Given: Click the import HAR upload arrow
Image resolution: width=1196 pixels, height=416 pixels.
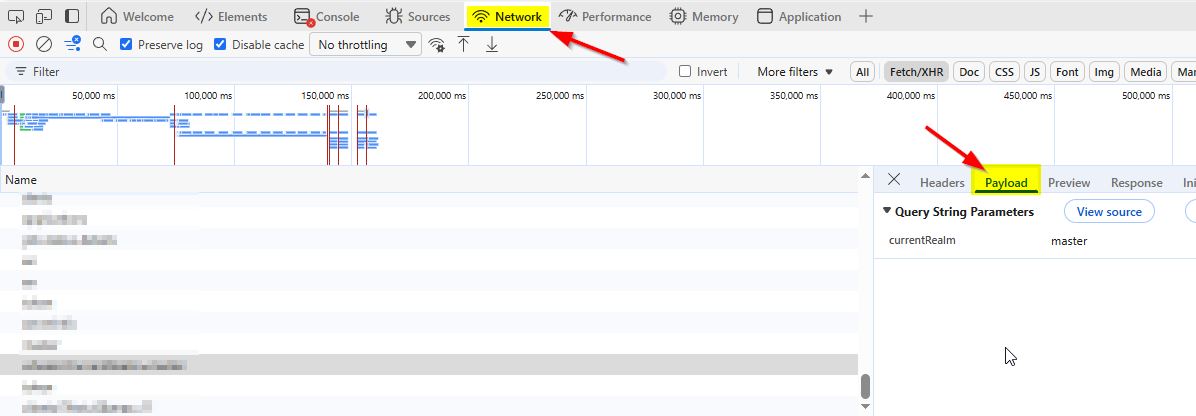Looking at the screenshot, I should pyautogui.click(x=463, y=44).
